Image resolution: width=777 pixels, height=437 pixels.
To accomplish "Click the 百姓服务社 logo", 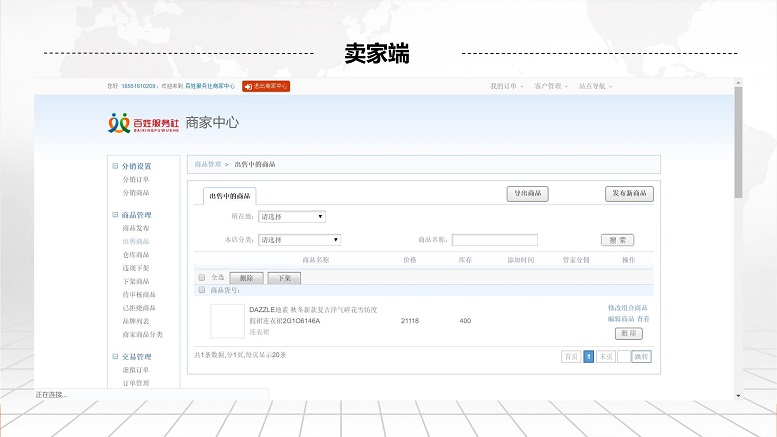I will point(144,123).
